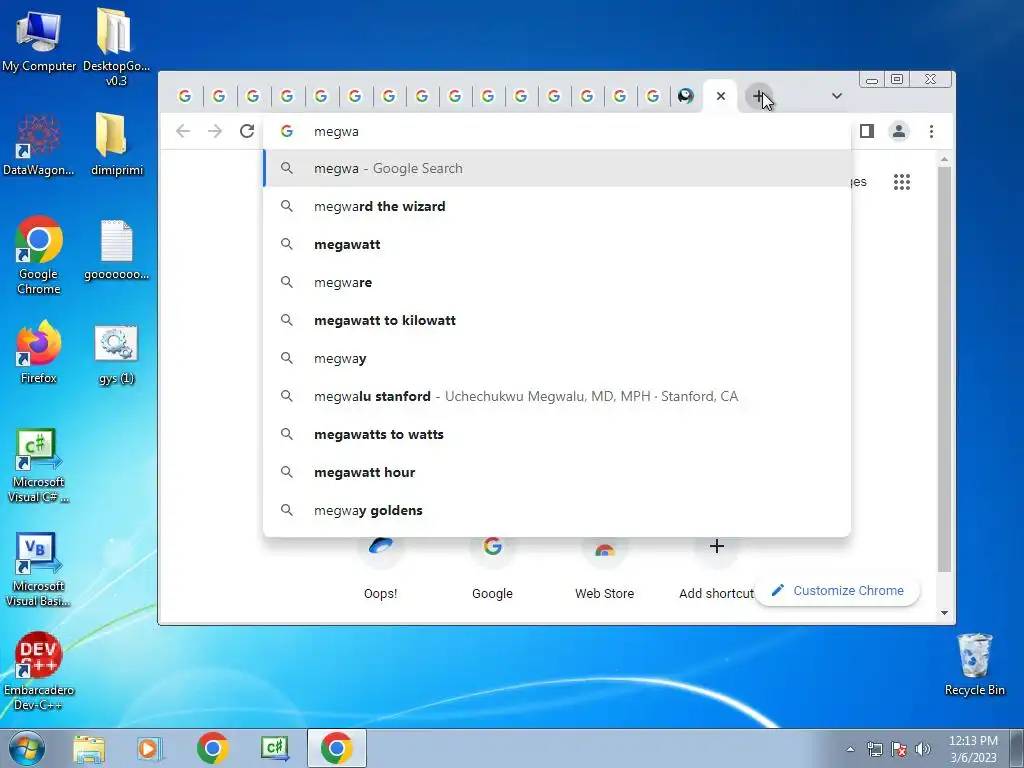Select the DesktopGo v0.3 folder
The height and width of the screenshot is (768, 1024).
point(116,47)
